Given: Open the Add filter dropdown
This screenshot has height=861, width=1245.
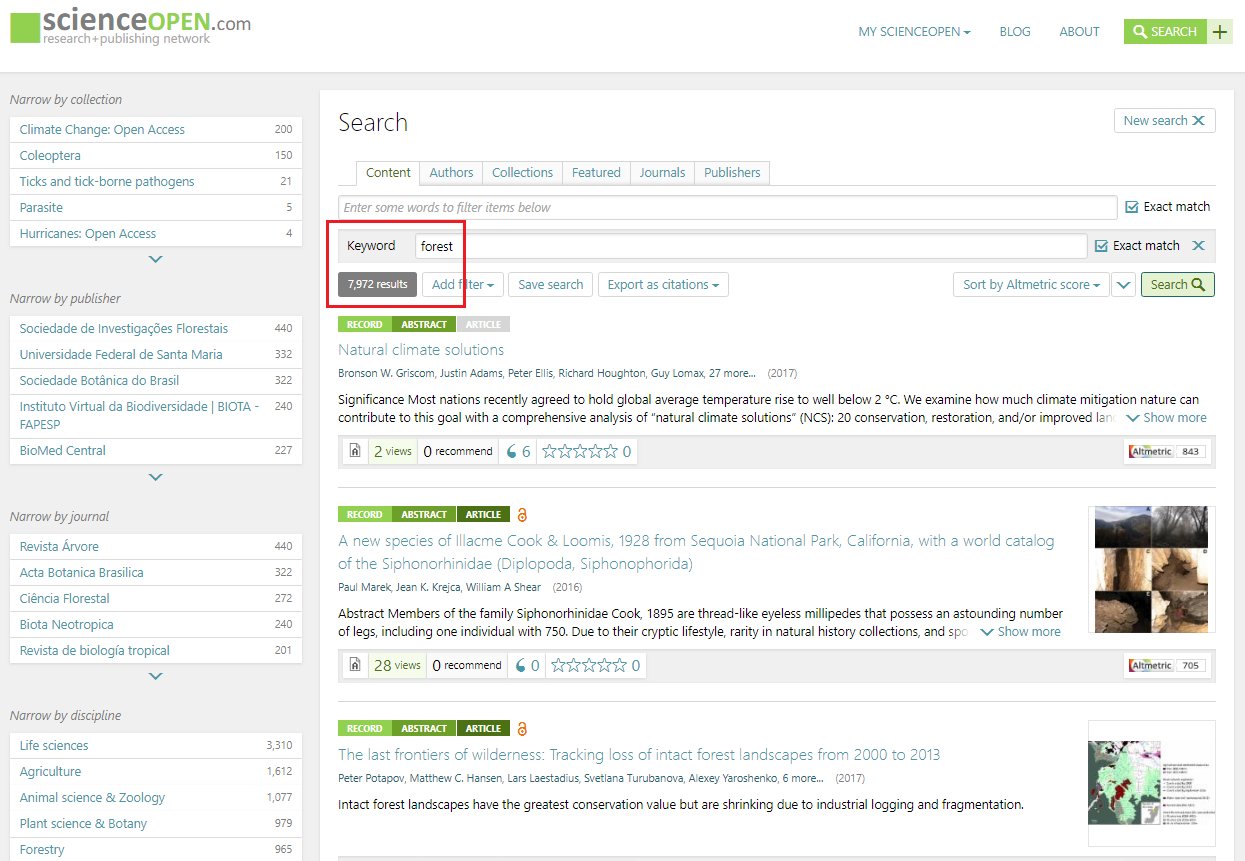Looking at the screenshot, I should point(462,285).
